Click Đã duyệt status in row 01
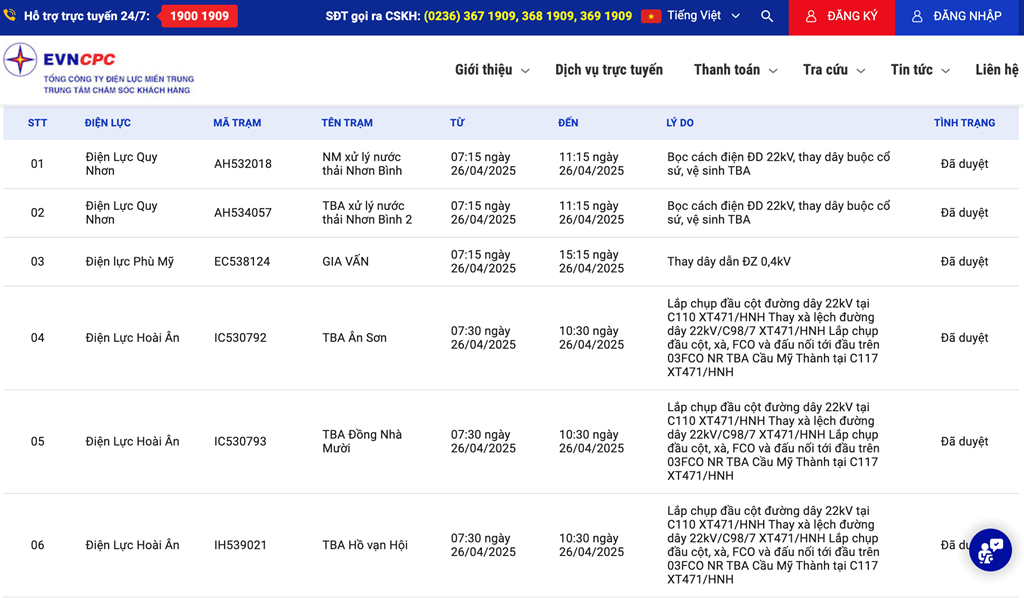This screenshot has width=1024, height=598. click(965, 164)
